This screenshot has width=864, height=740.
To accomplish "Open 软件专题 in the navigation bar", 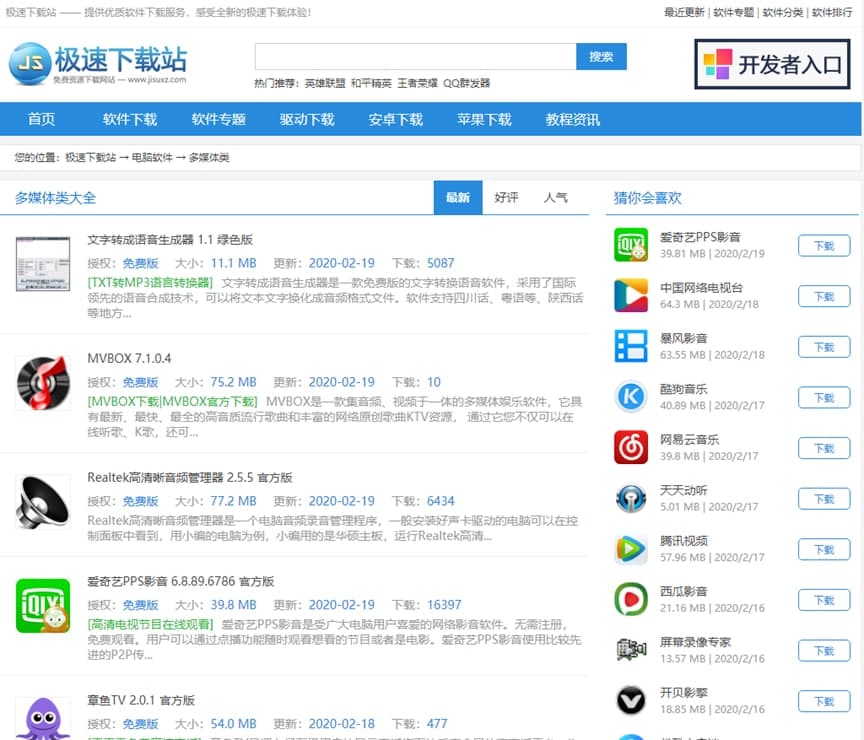I will point(219,119).
